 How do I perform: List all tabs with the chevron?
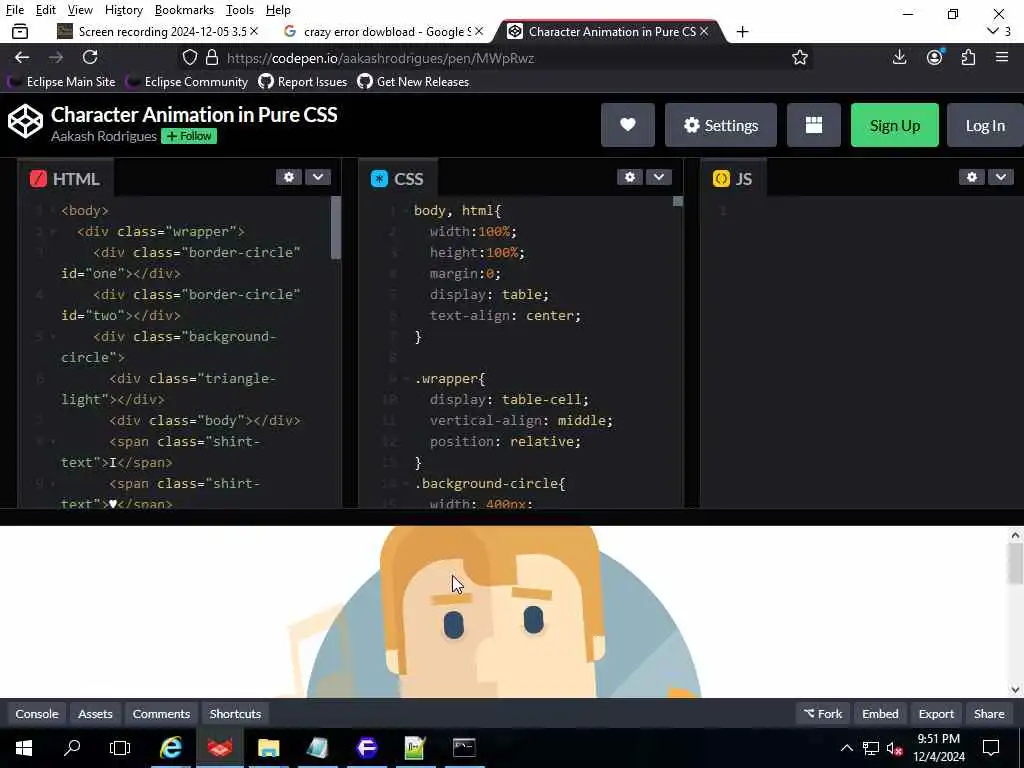click(993, 31)
